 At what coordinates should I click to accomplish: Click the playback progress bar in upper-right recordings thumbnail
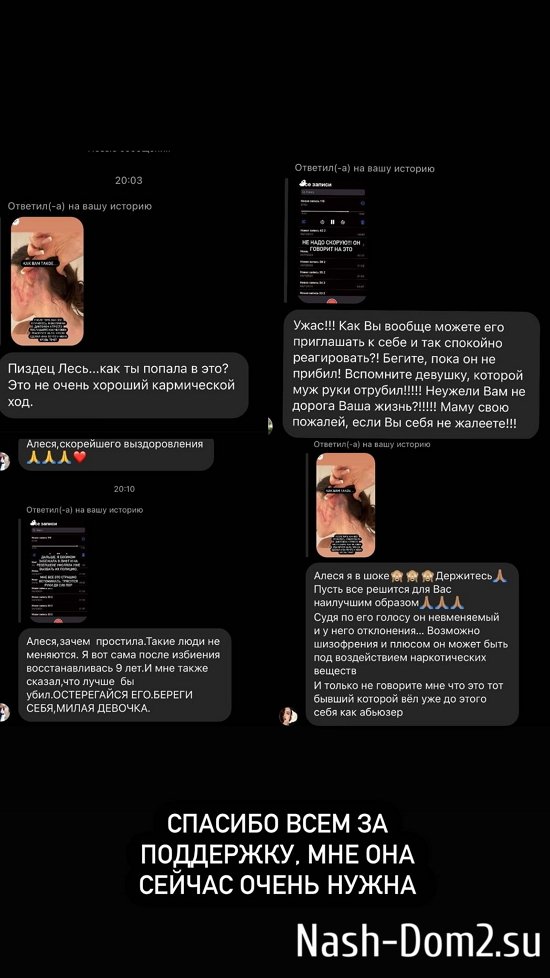332,211
